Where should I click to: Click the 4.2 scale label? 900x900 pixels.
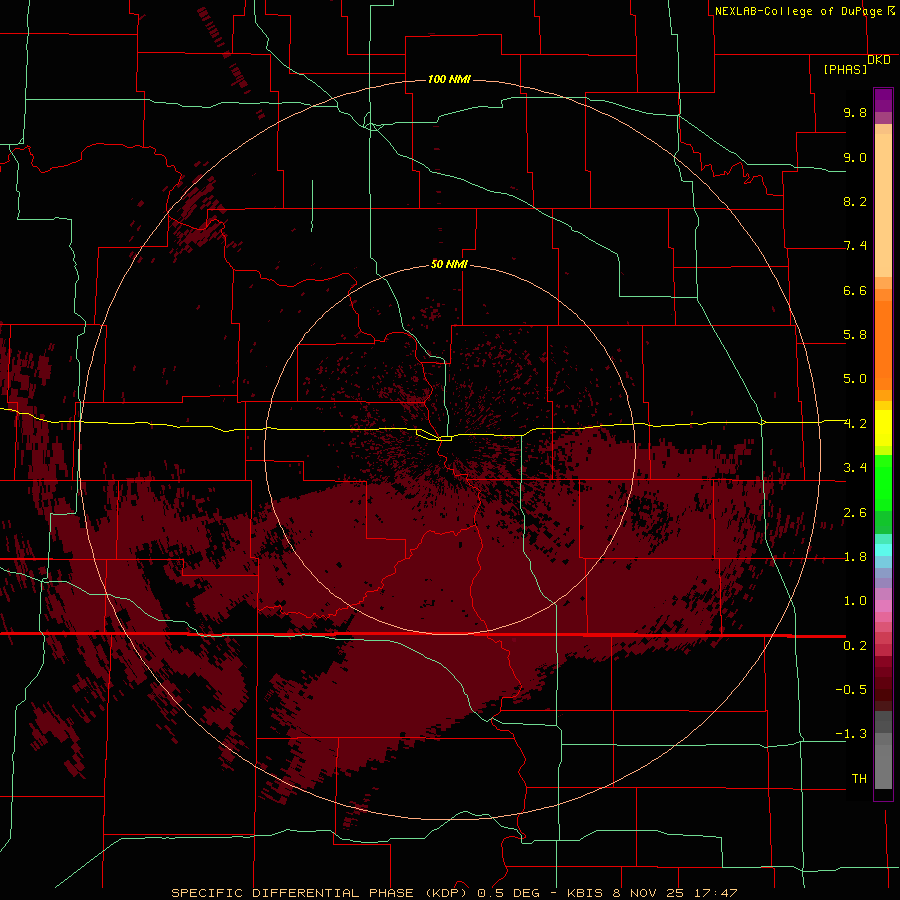tap(855, 424)
